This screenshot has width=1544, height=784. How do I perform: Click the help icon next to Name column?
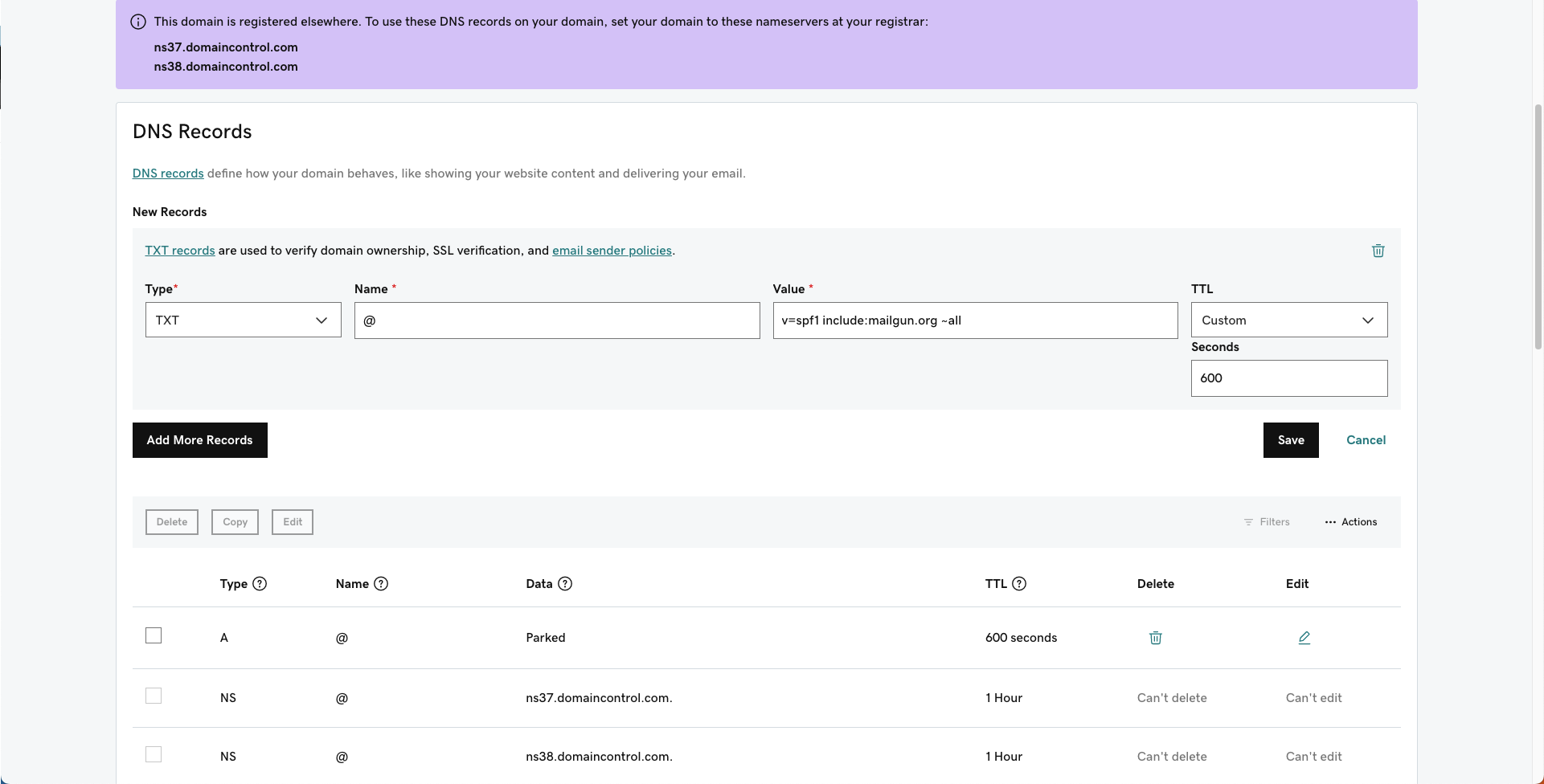(381, 584)
